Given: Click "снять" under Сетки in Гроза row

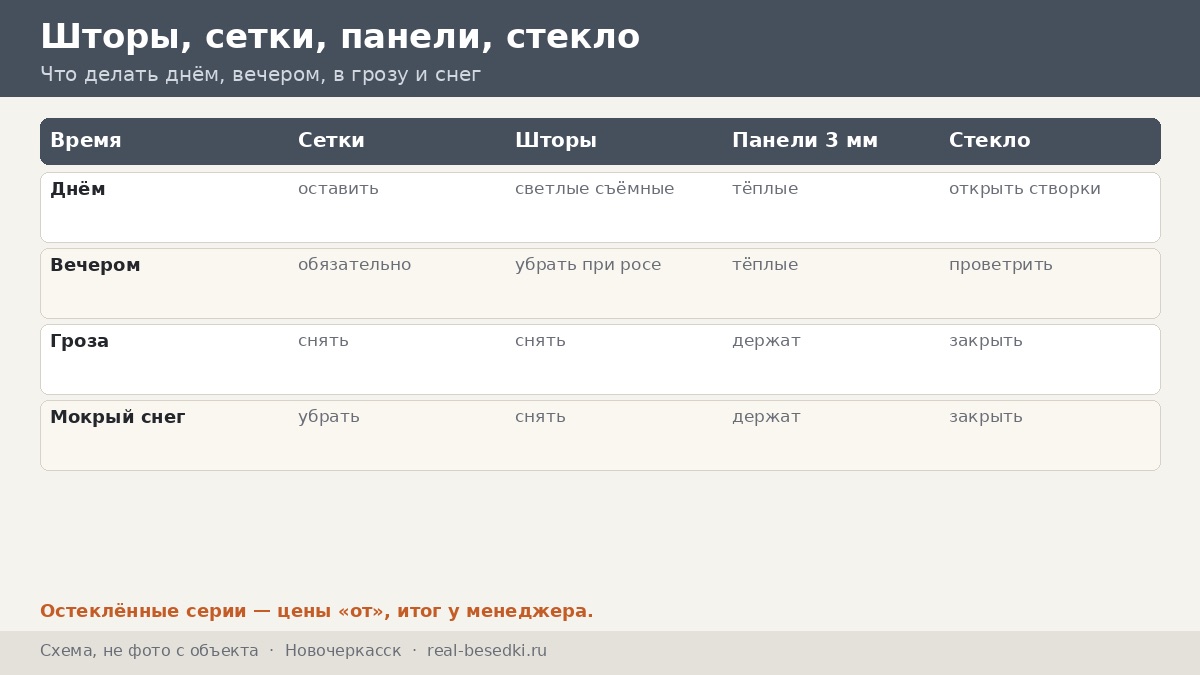Looking at the screenshot, I should [x=323, y=341].
